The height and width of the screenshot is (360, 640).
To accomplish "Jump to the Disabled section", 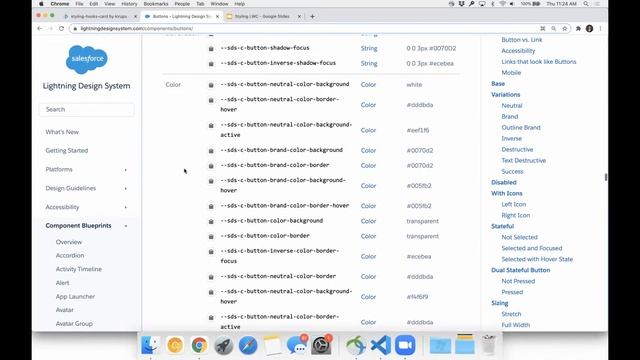I will [504, 182].
